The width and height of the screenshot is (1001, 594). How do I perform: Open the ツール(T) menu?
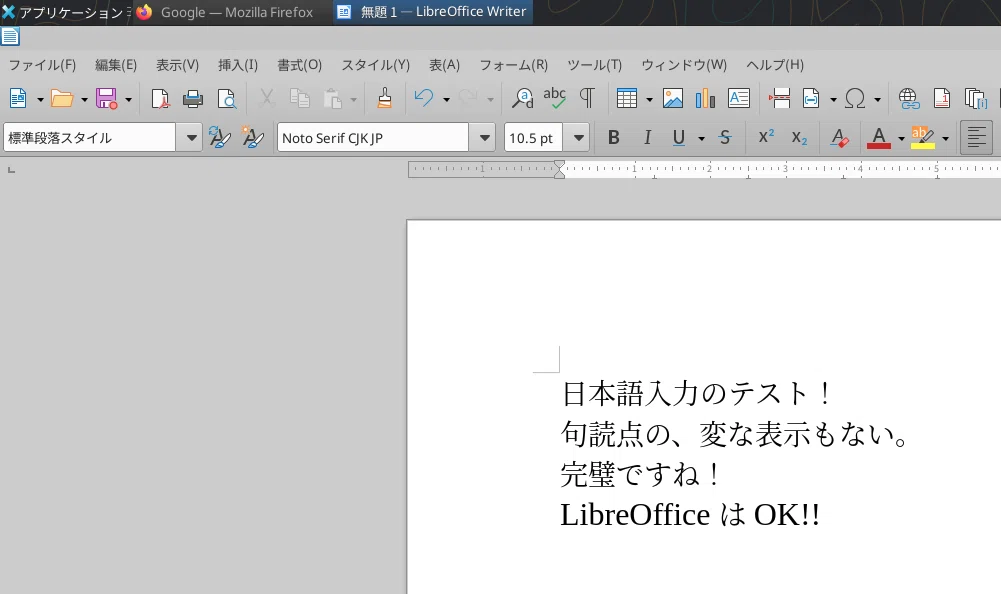click(594, 65)
